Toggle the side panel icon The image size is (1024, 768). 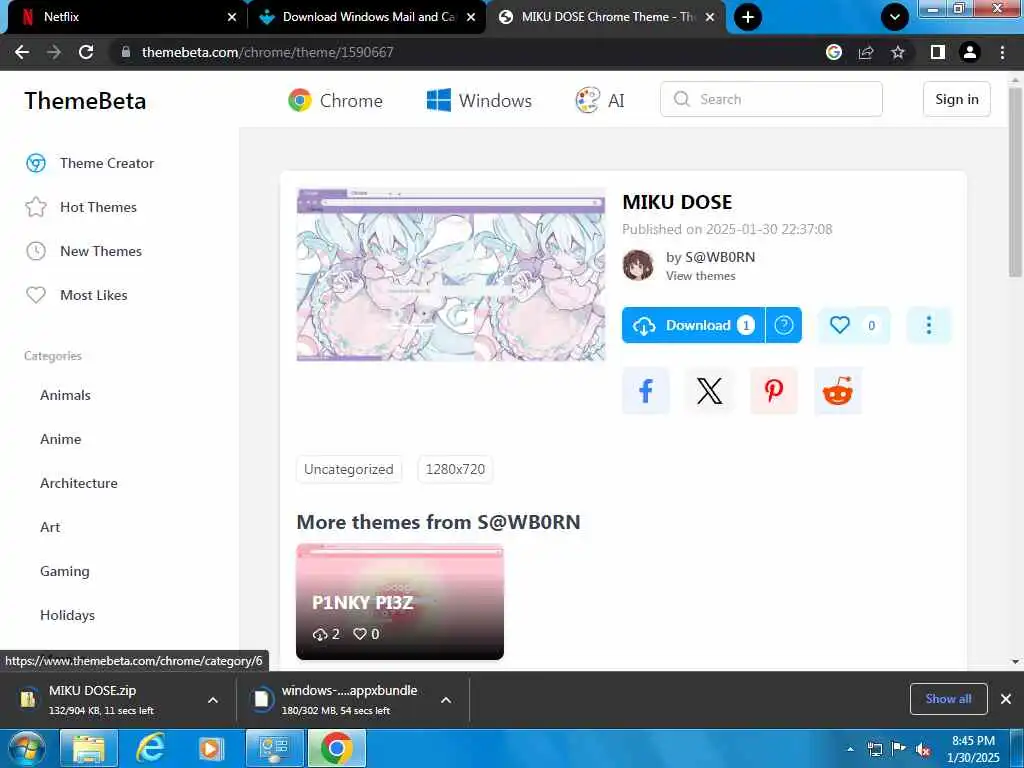click(937, 52)
